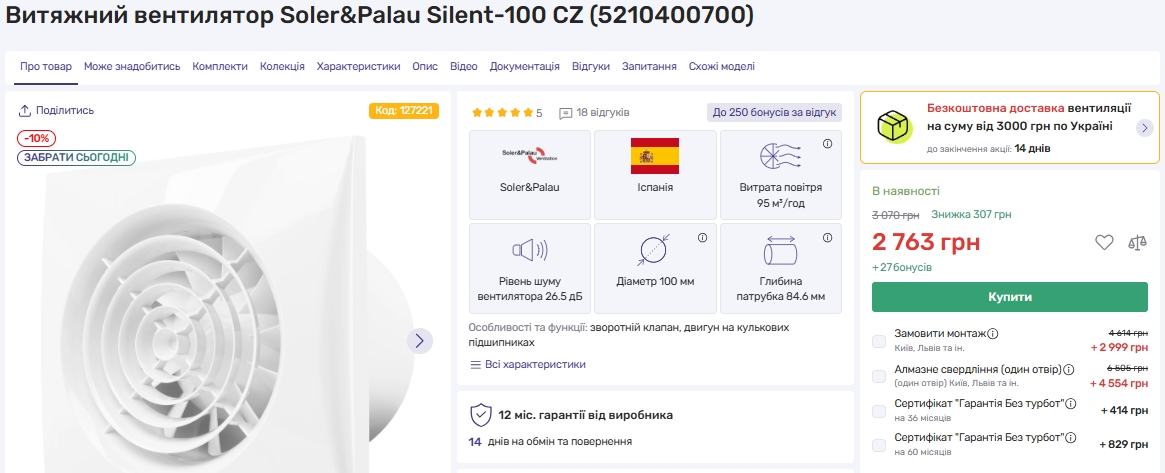The width and height of the screenshot is (1165, 473).
Task: Click info icon on Витрата повітря tile
Action: coord(827,144)
